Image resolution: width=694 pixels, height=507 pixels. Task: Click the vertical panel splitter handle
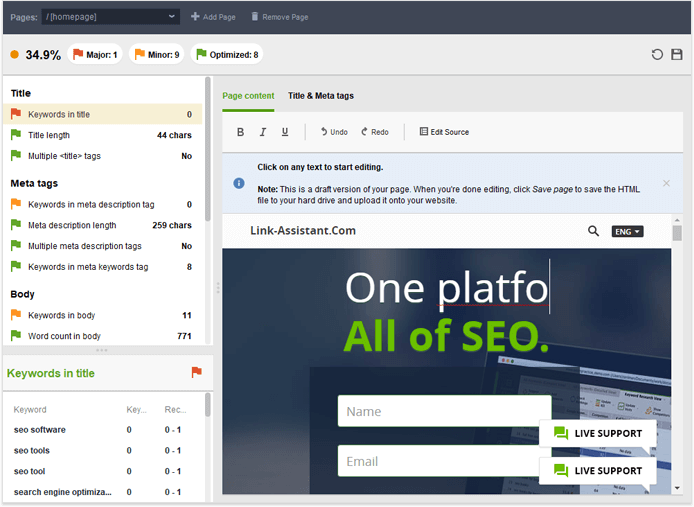pyautogui.click(x=217, y=288)
